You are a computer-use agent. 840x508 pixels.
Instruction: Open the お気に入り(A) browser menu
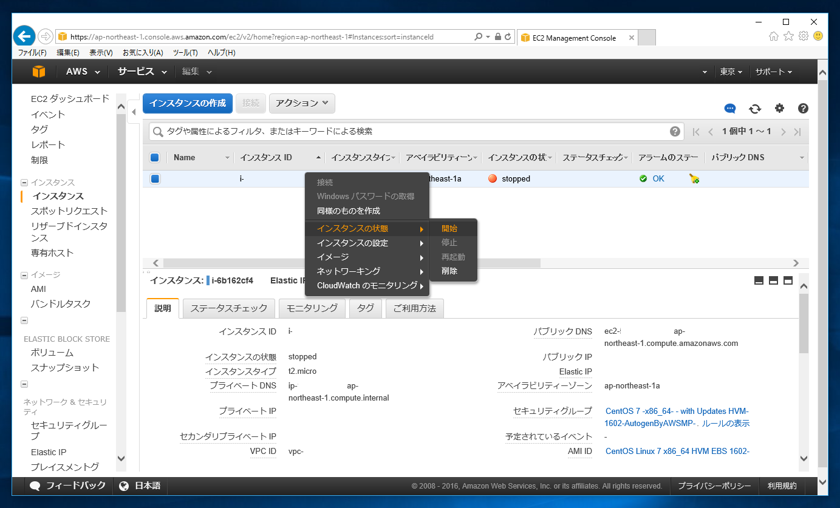tap(142, 53)
